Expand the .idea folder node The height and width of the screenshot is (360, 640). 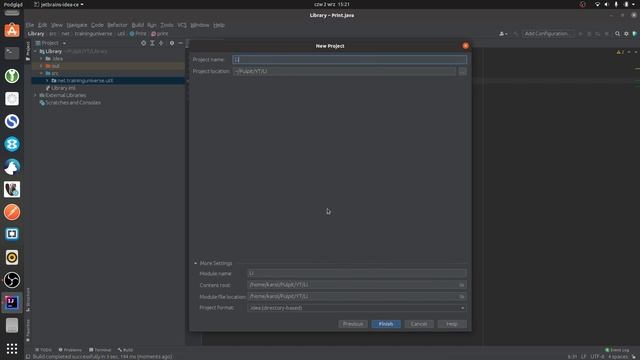[x=41, y=59]
